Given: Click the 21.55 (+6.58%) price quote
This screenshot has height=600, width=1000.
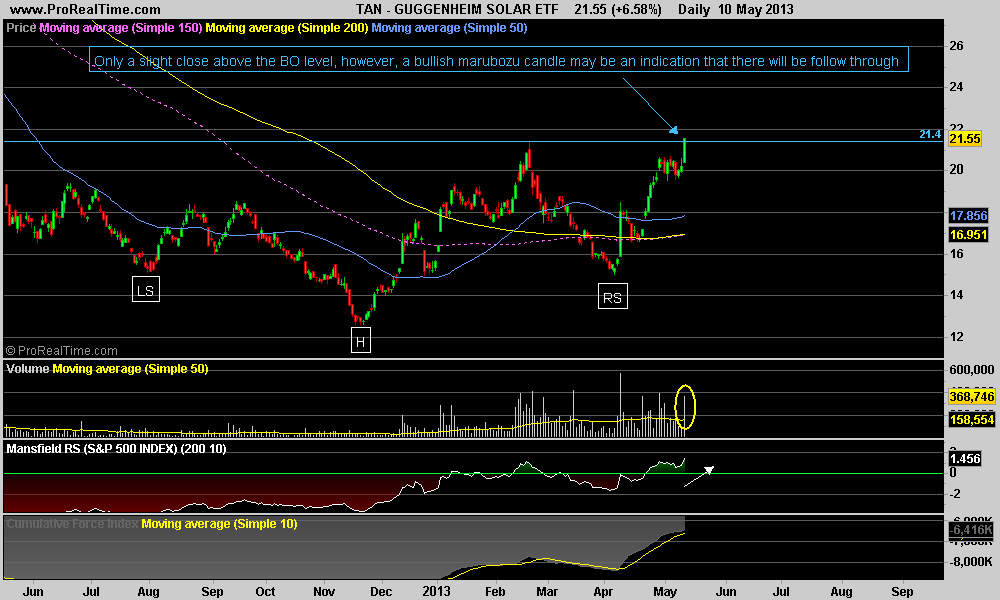Looking at the screenshot, I should [x=617, y=9].
